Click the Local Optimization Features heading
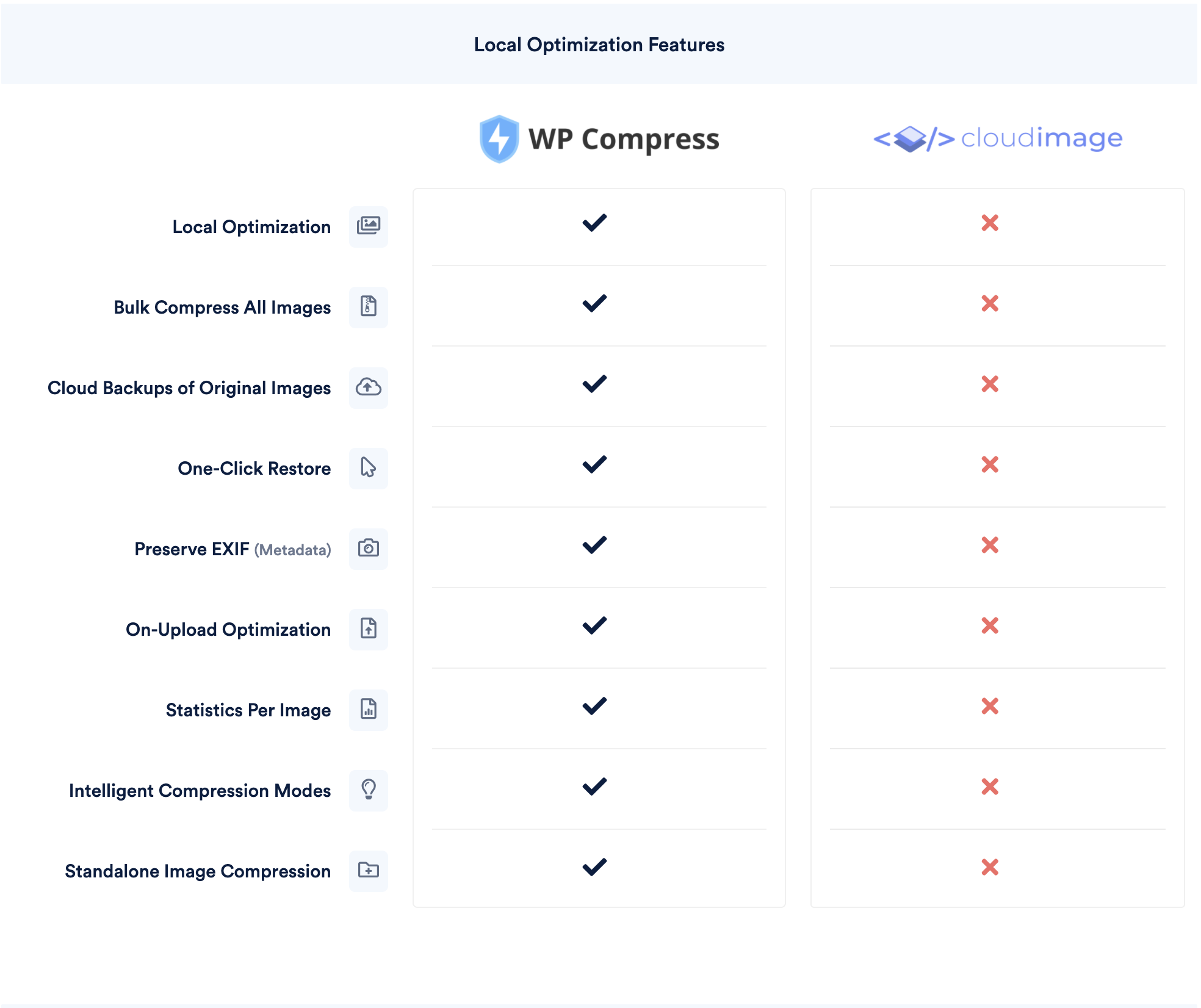1201x1008 pixels. pos(599,45)
